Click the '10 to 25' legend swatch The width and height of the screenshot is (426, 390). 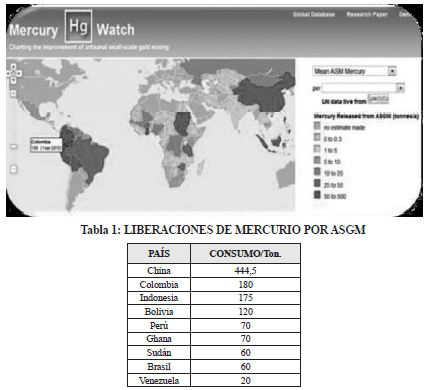[x=317, y=172]
